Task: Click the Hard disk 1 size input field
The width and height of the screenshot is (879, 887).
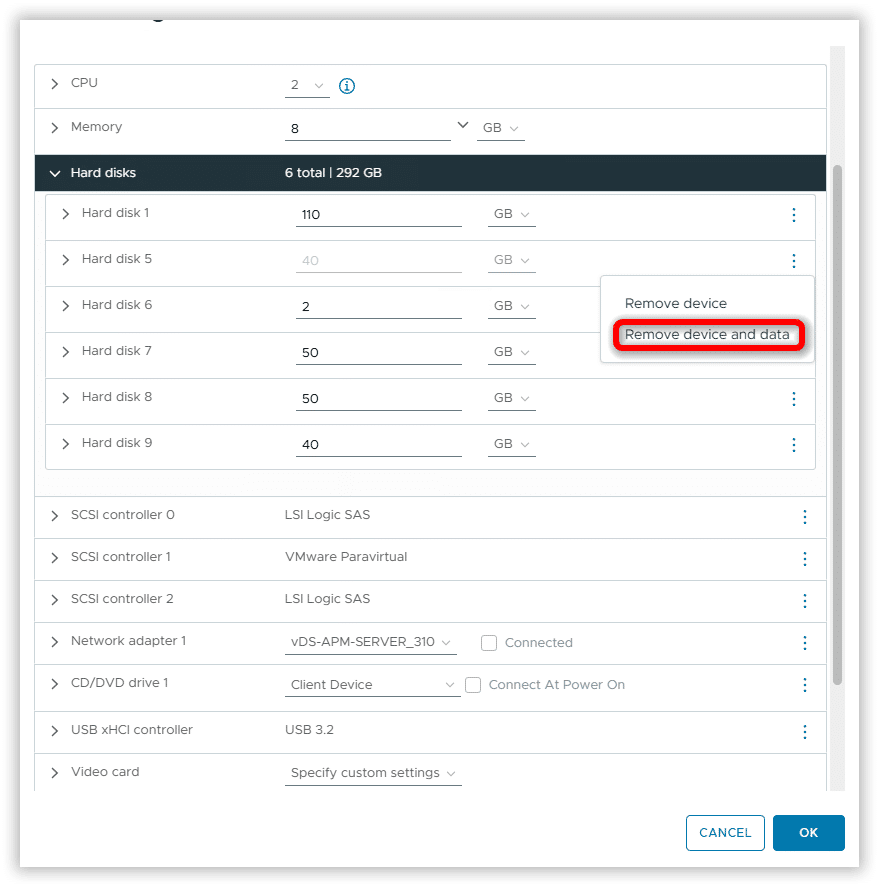Action: pos(378,215)
